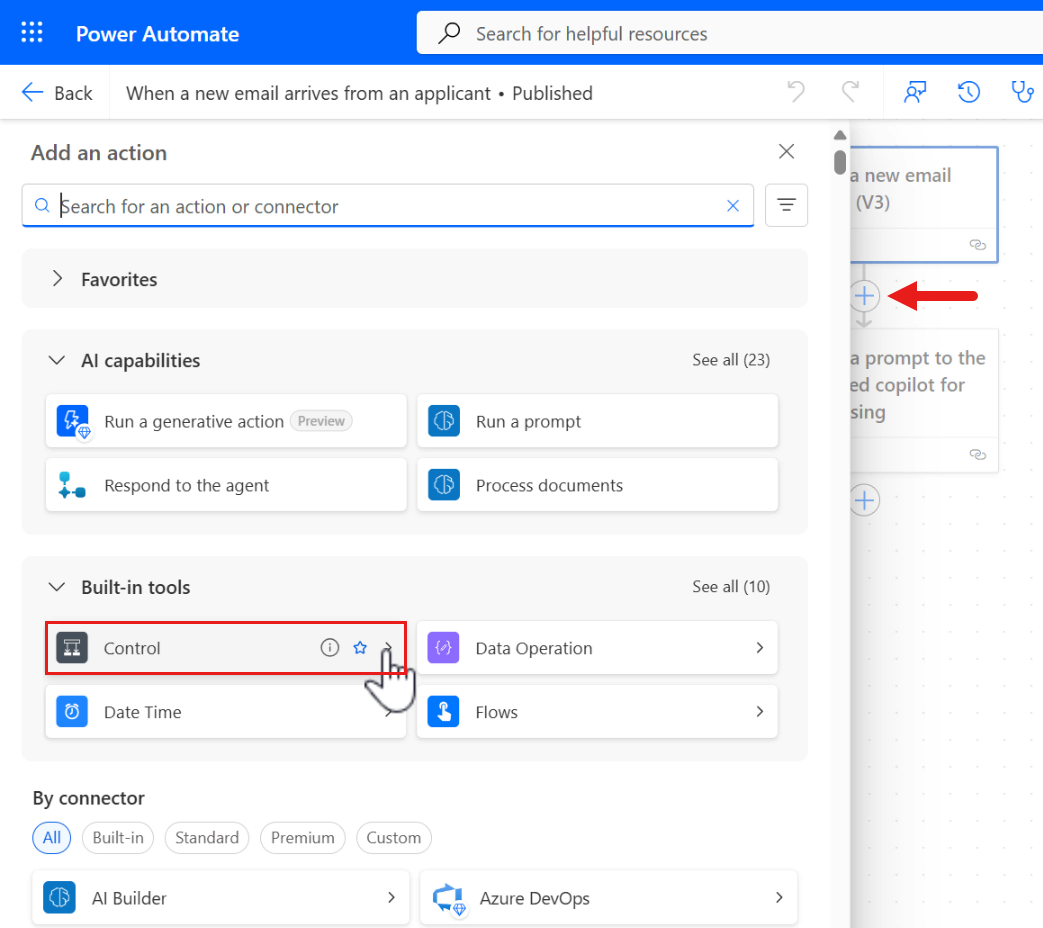Open the app launcher waffle icon
Viewport: 1043px width, 928px height.
(x=32, y=33)
